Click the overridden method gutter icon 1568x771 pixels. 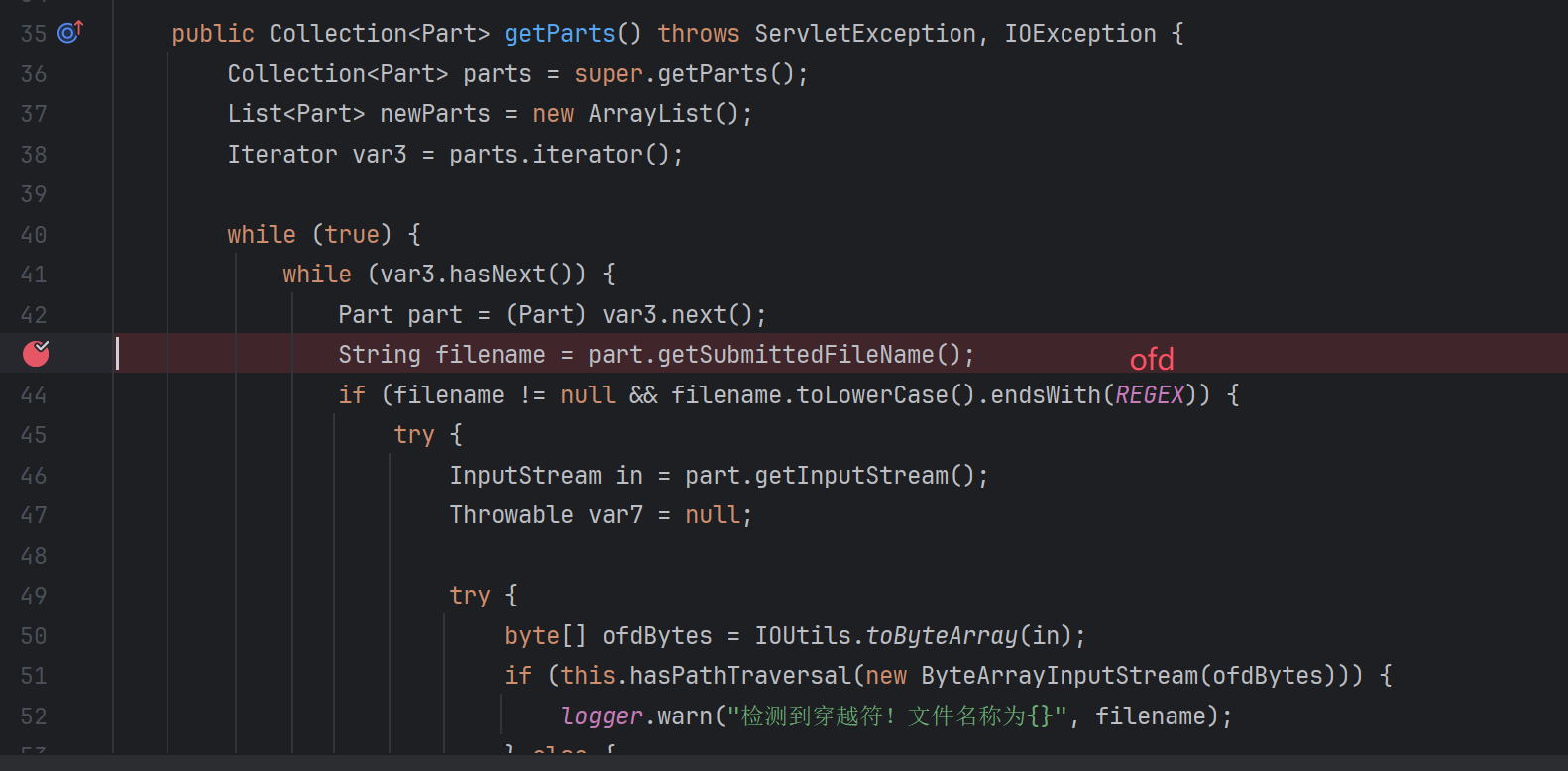click(x=69, y=33)
